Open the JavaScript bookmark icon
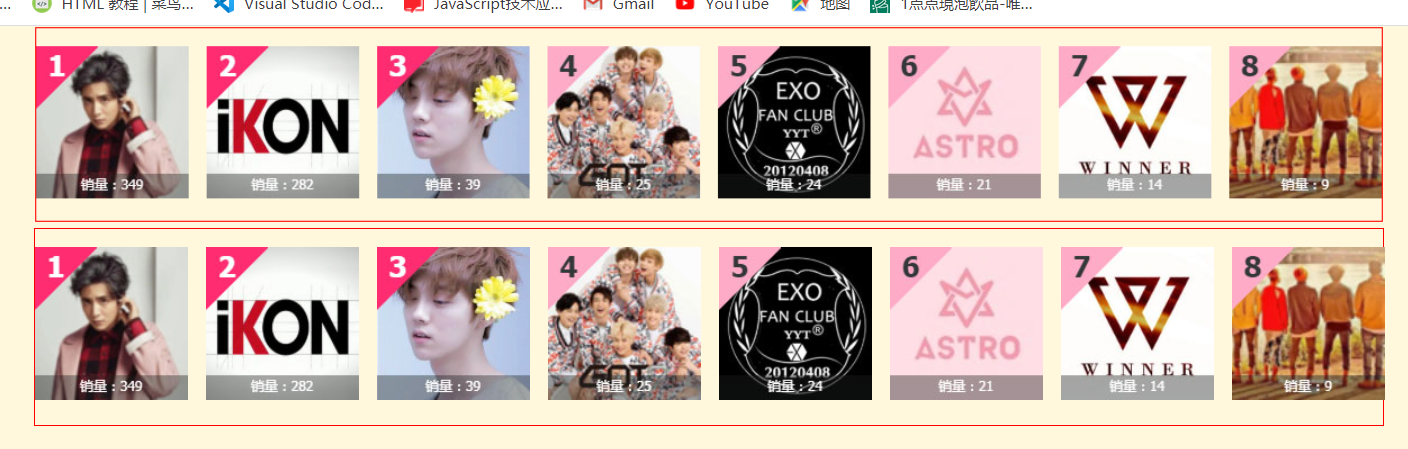Image resolution: width=1408 pixels, height=449 pixels. click(x=413, y=4)
